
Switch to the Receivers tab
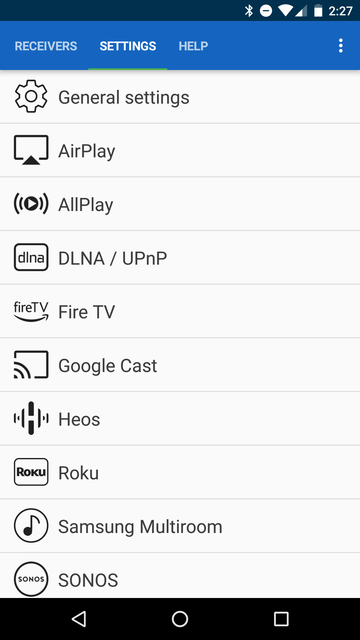click(46, 46)
